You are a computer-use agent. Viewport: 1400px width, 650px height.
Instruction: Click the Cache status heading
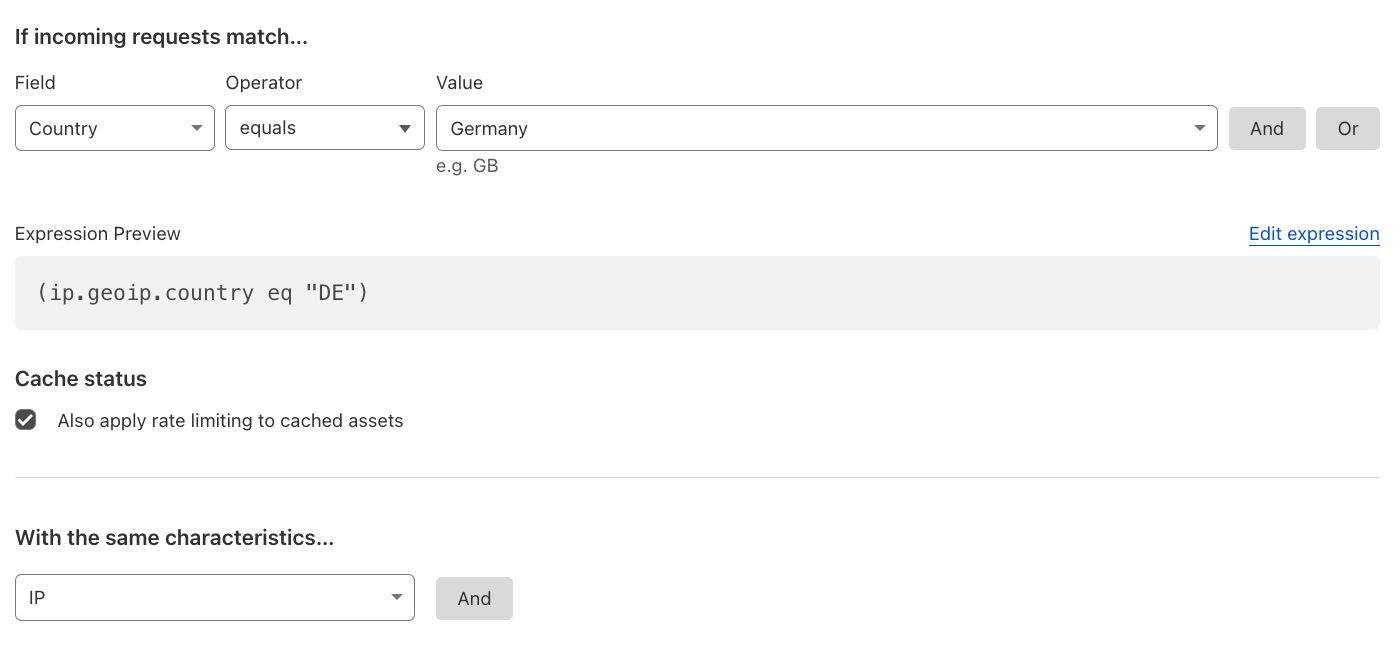pyautogui.click(x=81, y=379)
